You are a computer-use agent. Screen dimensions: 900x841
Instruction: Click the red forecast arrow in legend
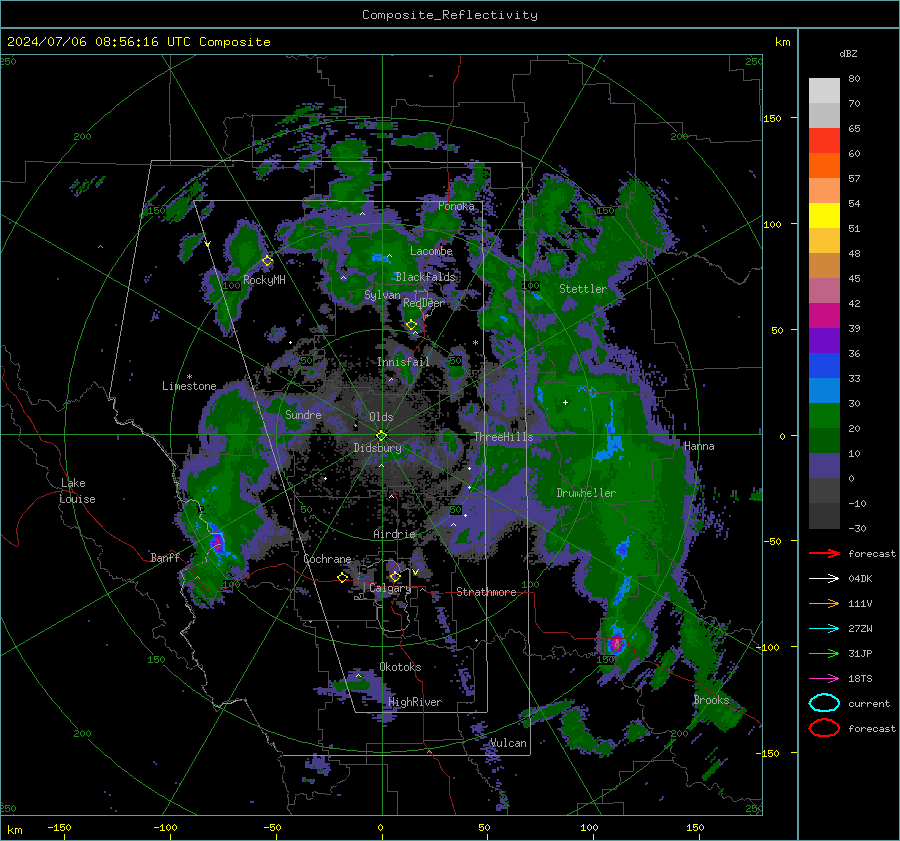point(824,553)
